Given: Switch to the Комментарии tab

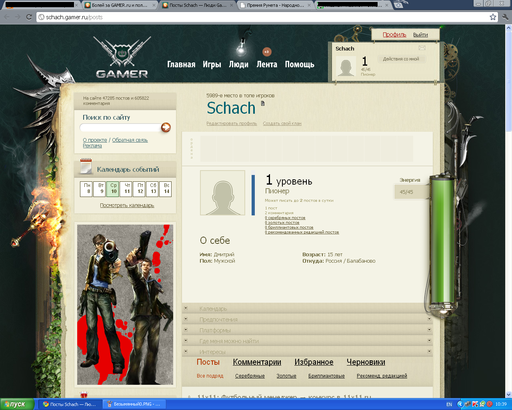Looking at the screenshot, I should [x=257, y=362].
